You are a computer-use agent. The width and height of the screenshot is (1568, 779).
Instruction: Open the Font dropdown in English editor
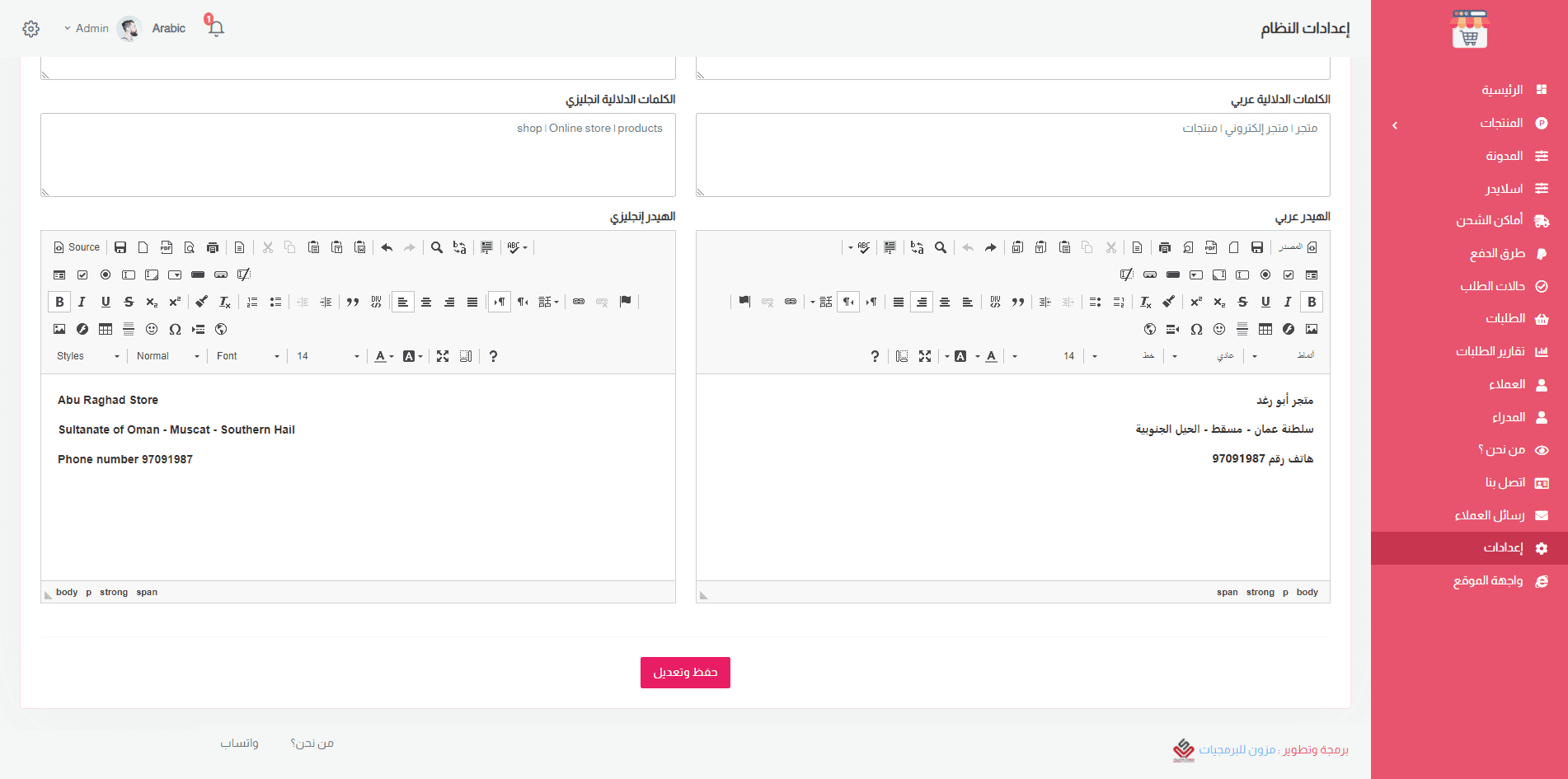(247, 356)
